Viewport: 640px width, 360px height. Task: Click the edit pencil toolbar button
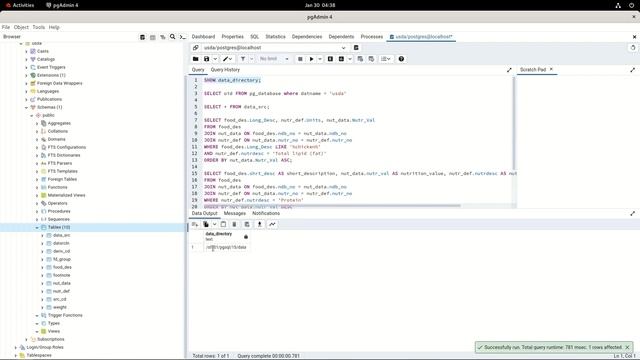pos(228,59)
